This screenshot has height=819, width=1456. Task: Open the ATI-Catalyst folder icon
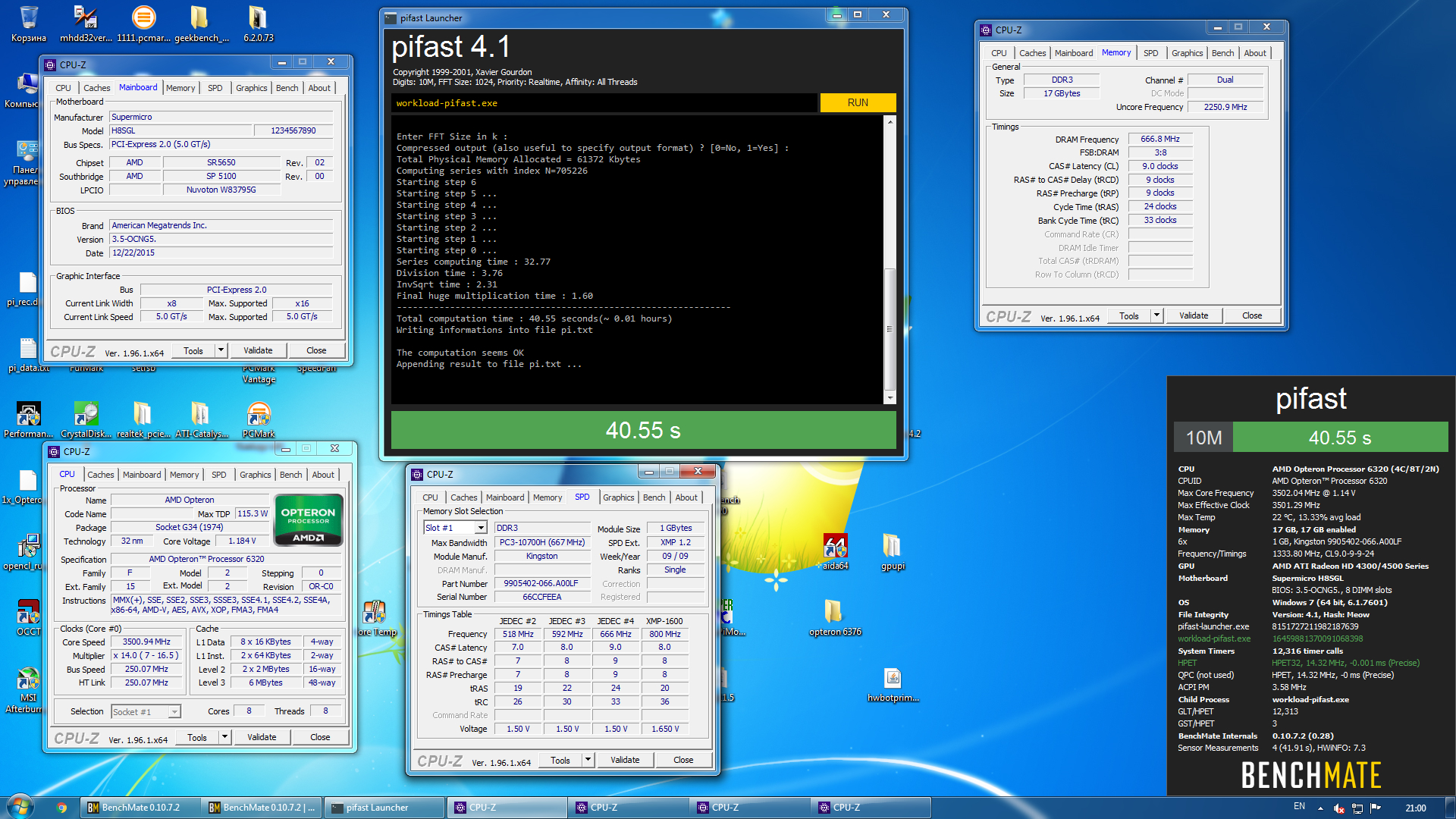(201, 419)
